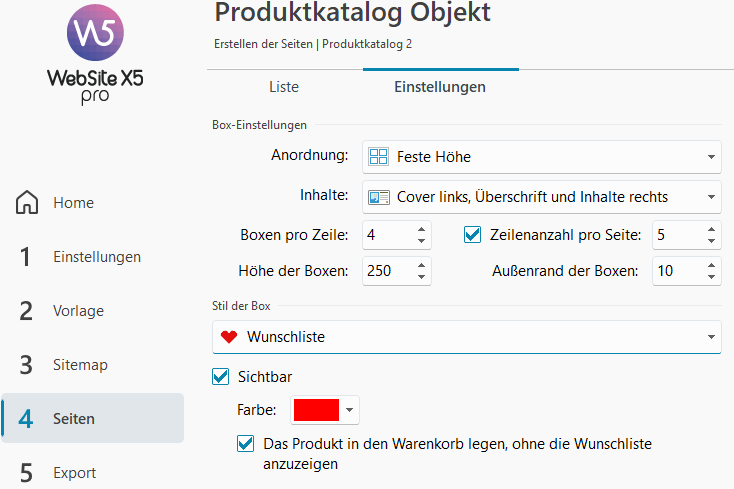734x489 pixels.
Task: Open Home via the house icon
Action: click(x=27, y=202)
